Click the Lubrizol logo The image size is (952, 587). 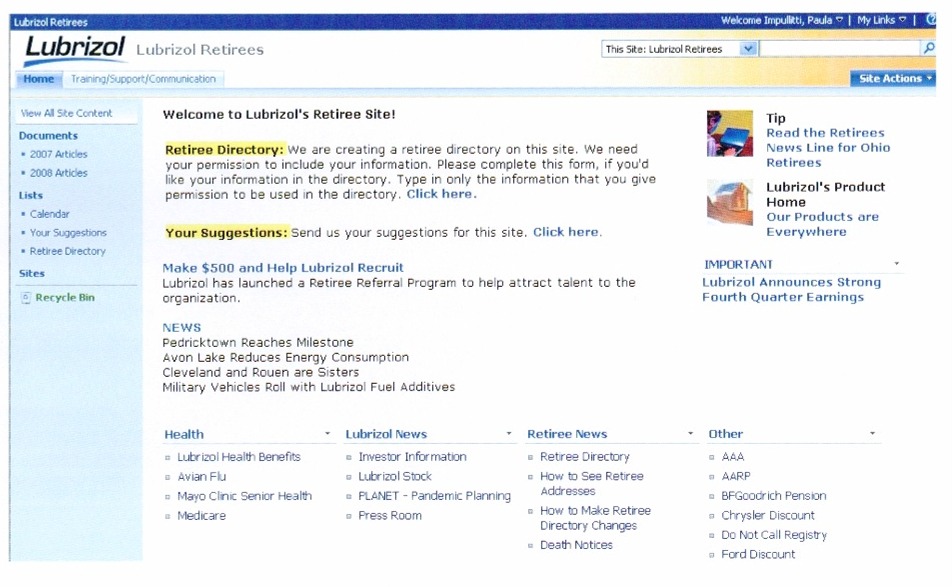[75, 48]
